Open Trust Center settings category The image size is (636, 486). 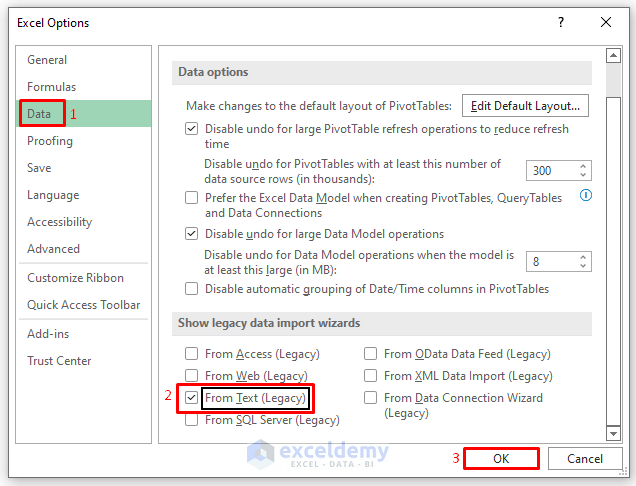(59, 361)
